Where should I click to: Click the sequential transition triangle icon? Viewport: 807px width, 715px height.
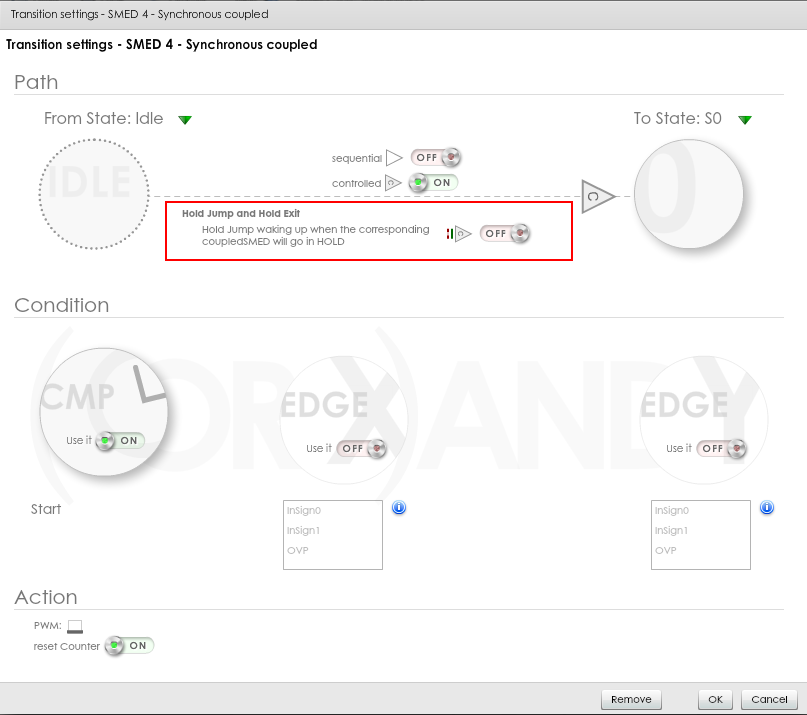tap(394, 158)
